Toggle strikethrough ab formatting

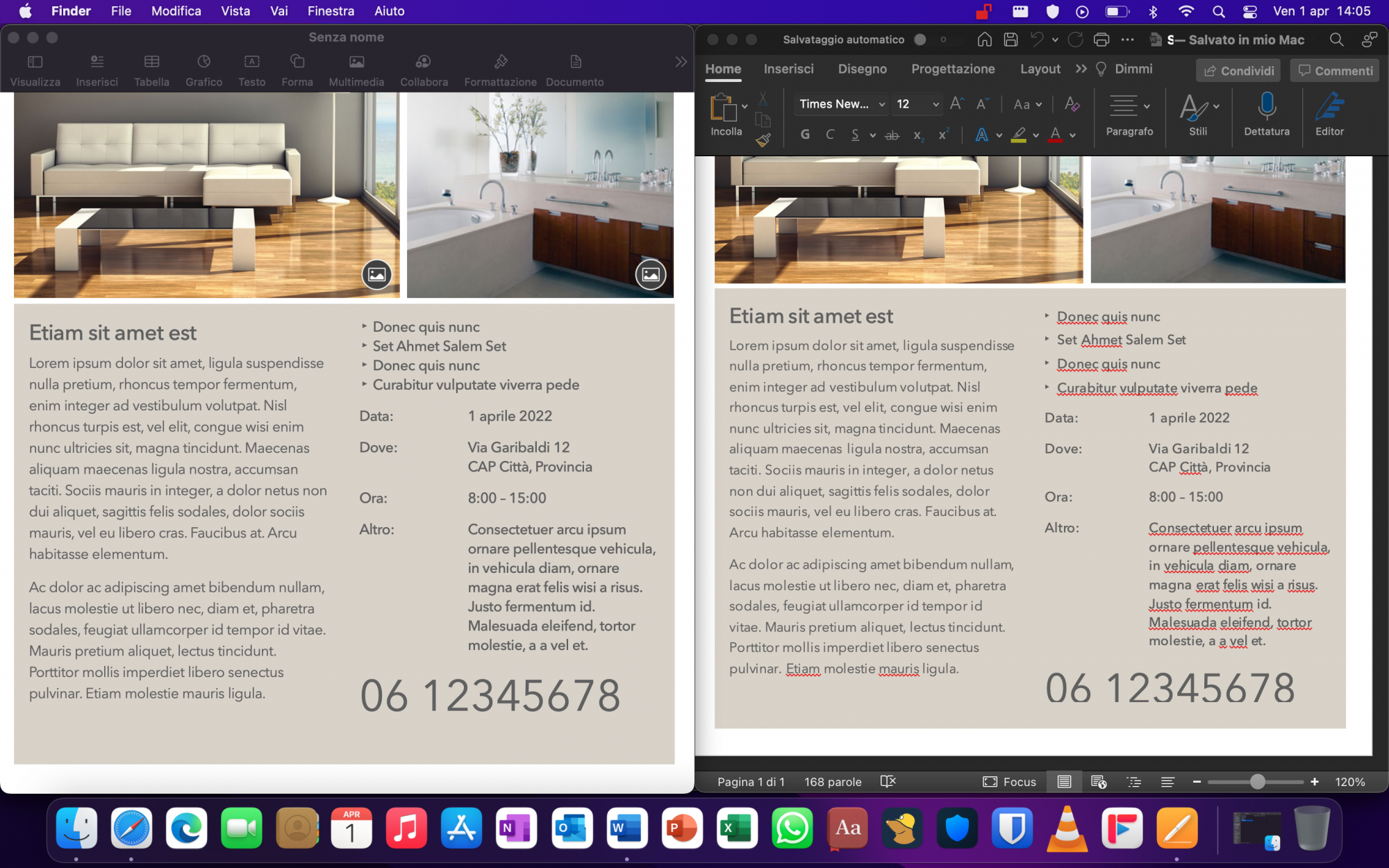pyautogui.click(x=892, y=135)
